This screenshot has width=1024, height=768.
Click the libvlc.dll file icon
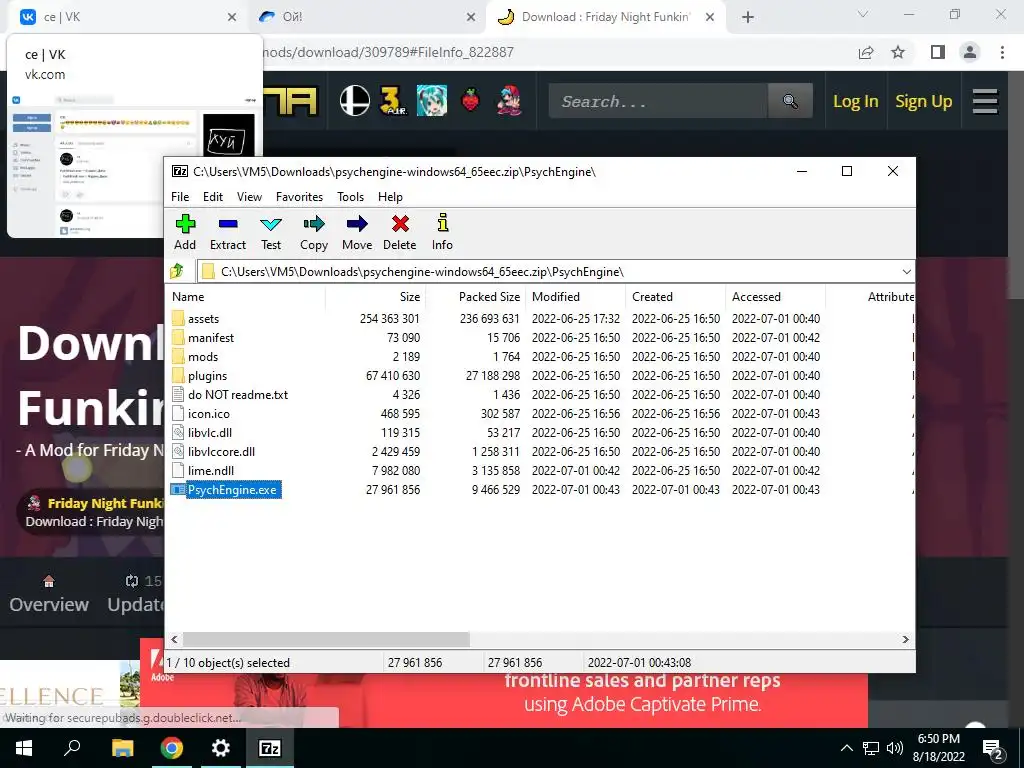tap(178, 432)
